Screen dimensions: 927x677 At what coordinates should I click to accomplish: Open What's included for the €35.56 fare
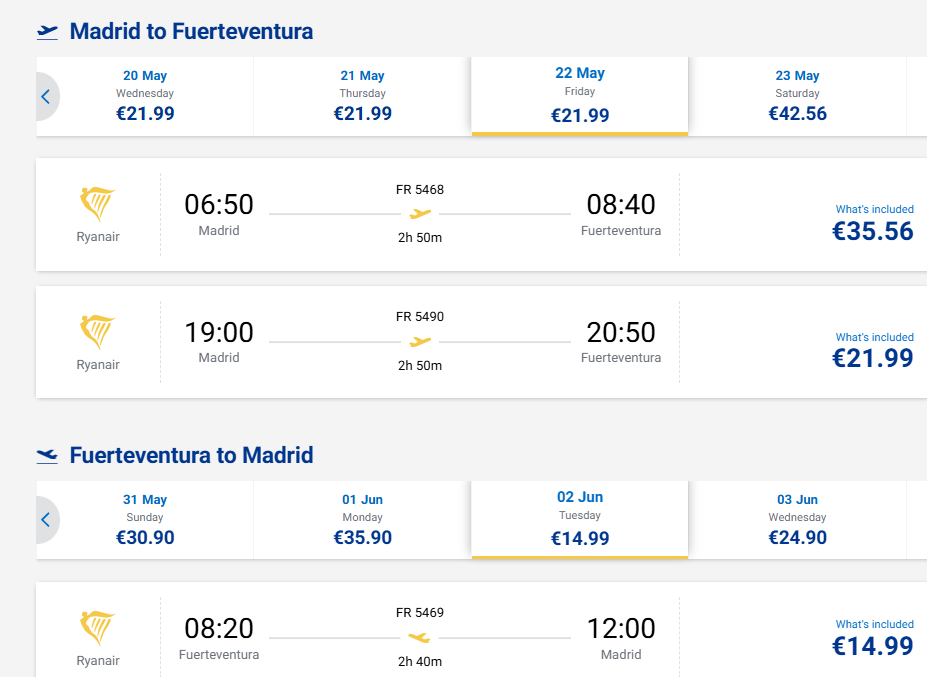point(874,209)
